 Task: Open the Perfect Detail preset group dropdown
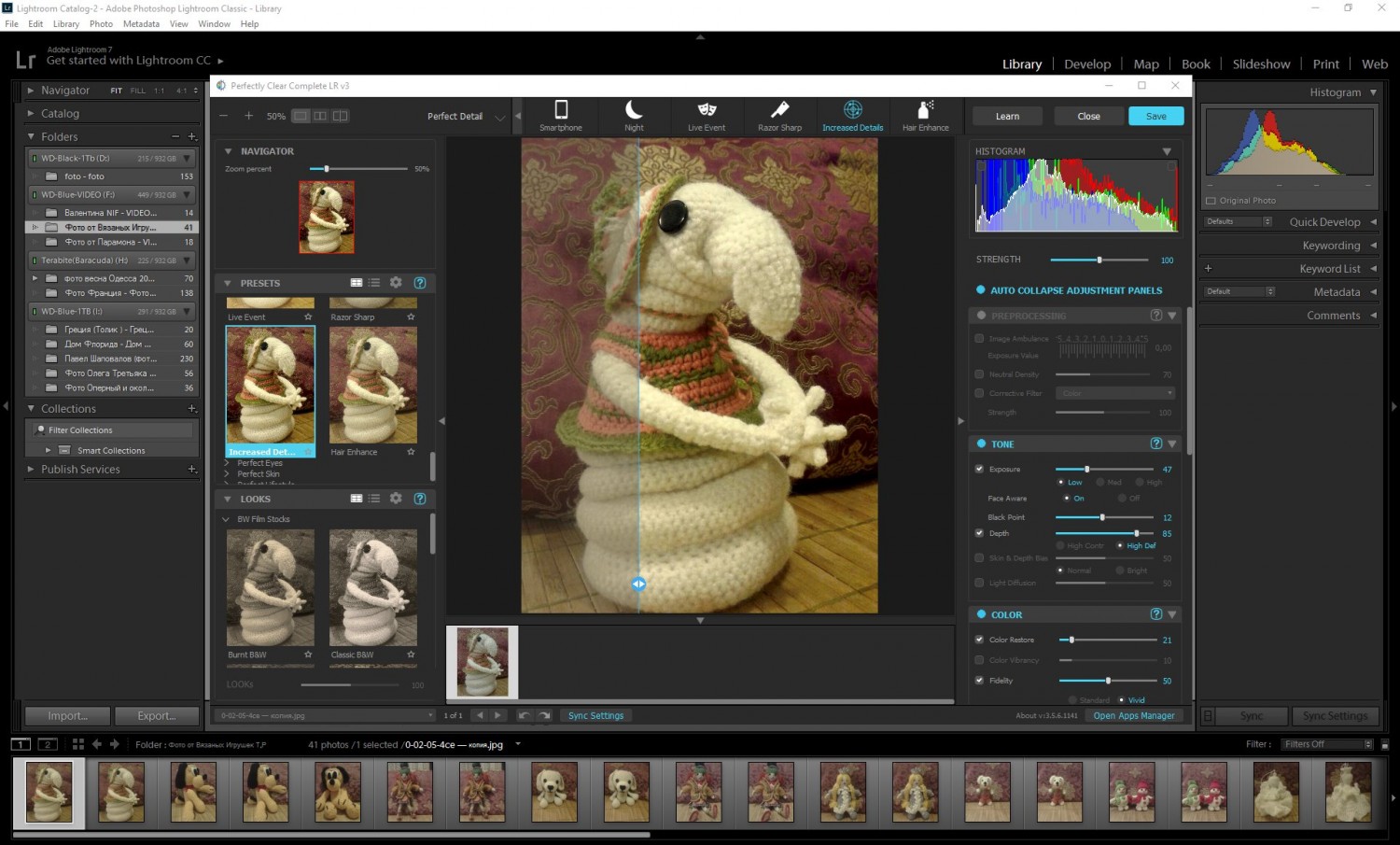499,117
